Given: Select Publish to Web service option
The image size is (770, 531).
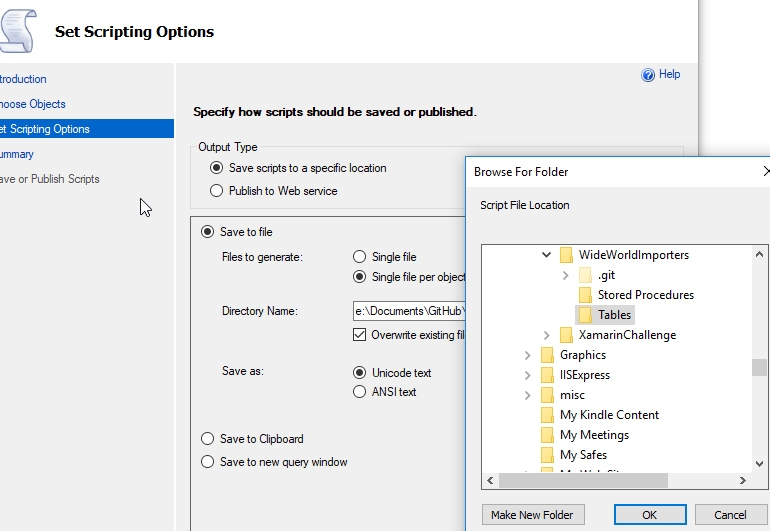Looking at the screenshot, I should pos(216,191).
